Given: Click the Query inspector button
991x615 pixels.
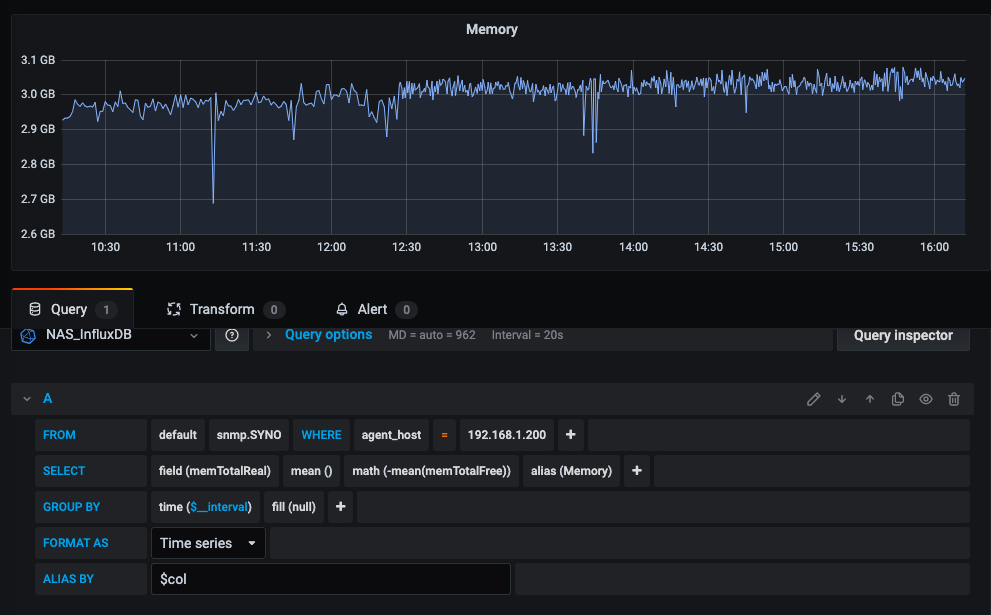Looking at the screenshot, I should tap(902, 336).
